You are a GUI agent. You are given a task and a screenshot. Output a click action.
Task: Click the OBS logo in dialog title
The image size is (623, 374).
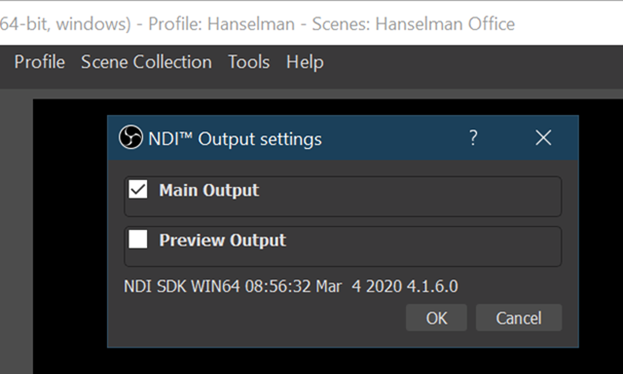click(131, 137)
